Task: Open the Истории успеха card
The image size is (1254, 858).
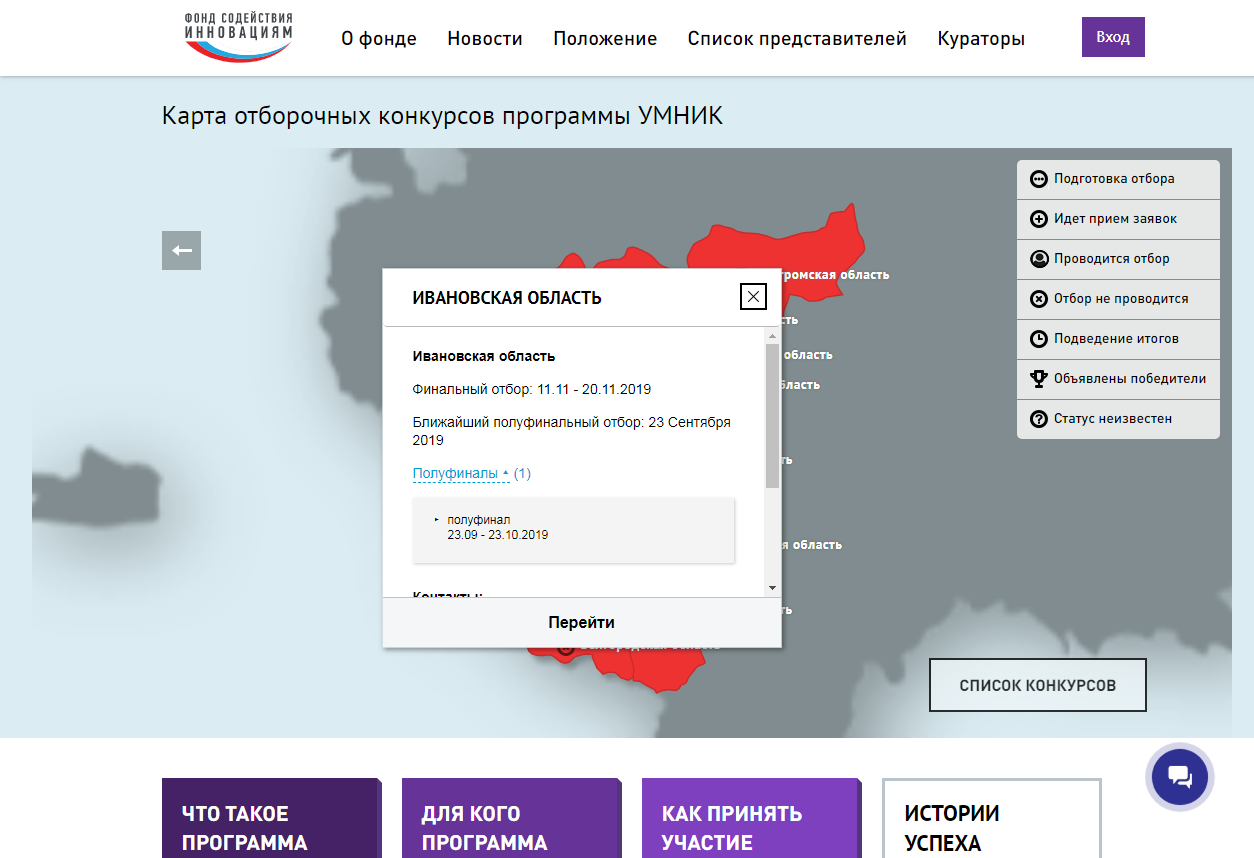Action: pyautogui.click(x=992, y=818)
